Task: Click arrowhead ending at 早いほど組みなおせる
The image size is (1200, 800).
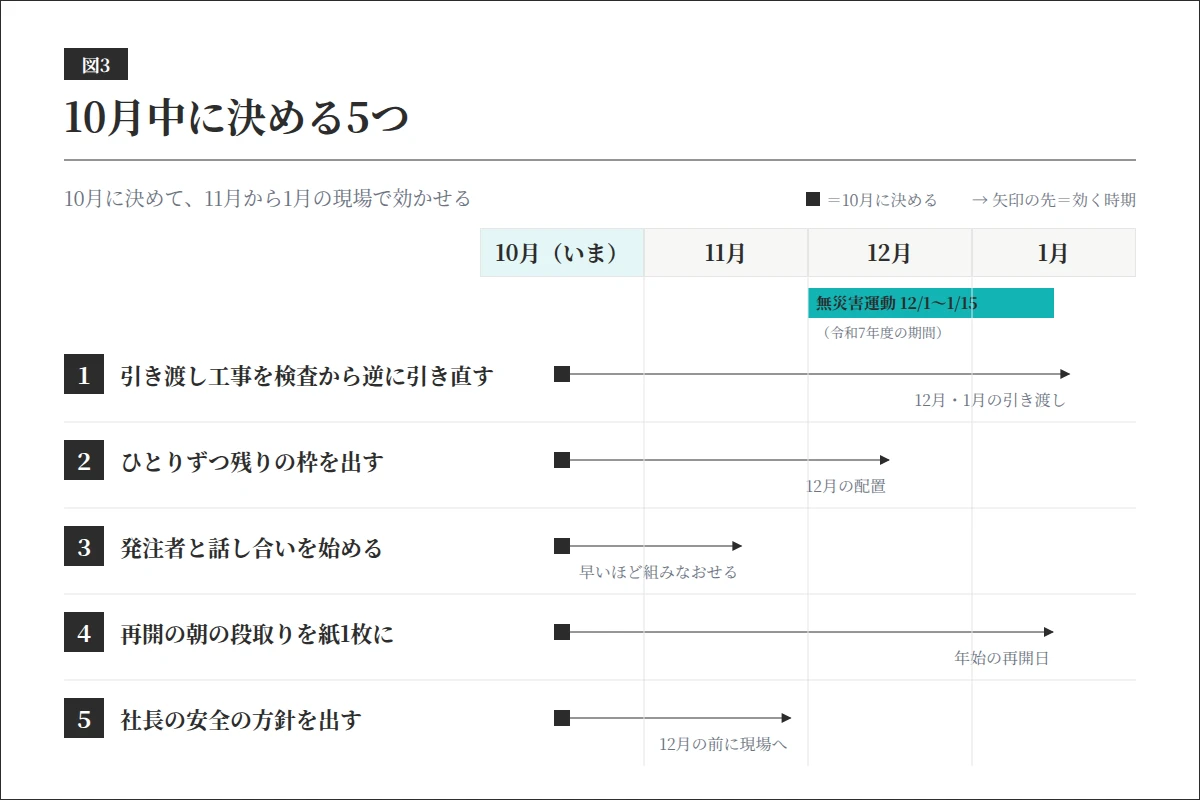Action: (x=737, y=546)
